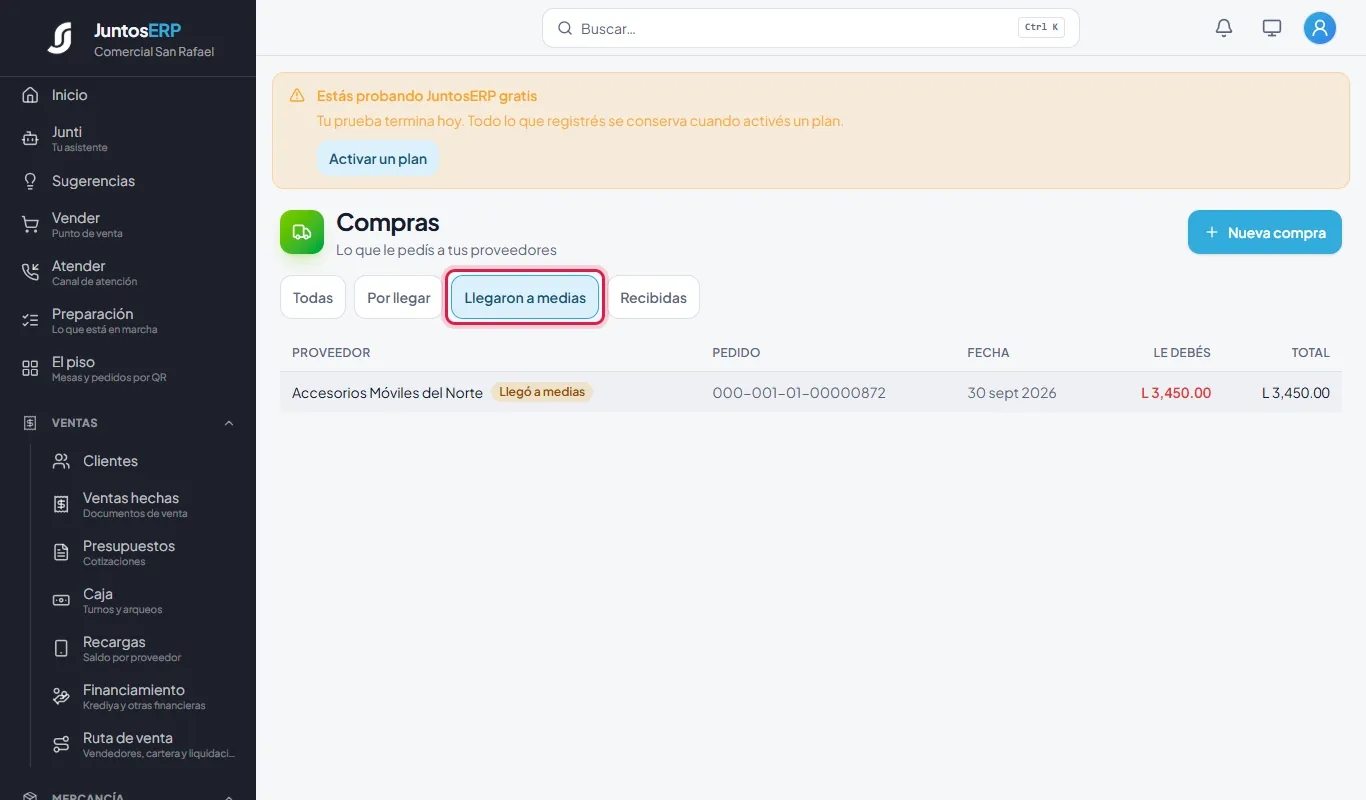The image size is (1366, 800).
Task: Open the Accesorios Móviles del Norte purchase
Action: [811, 392]
